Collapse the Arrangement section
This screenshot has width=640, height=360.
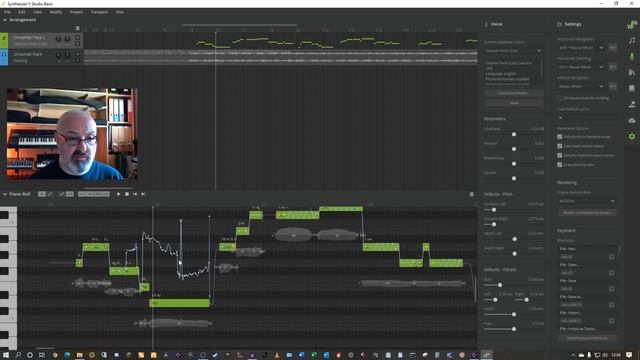[5, 20]
